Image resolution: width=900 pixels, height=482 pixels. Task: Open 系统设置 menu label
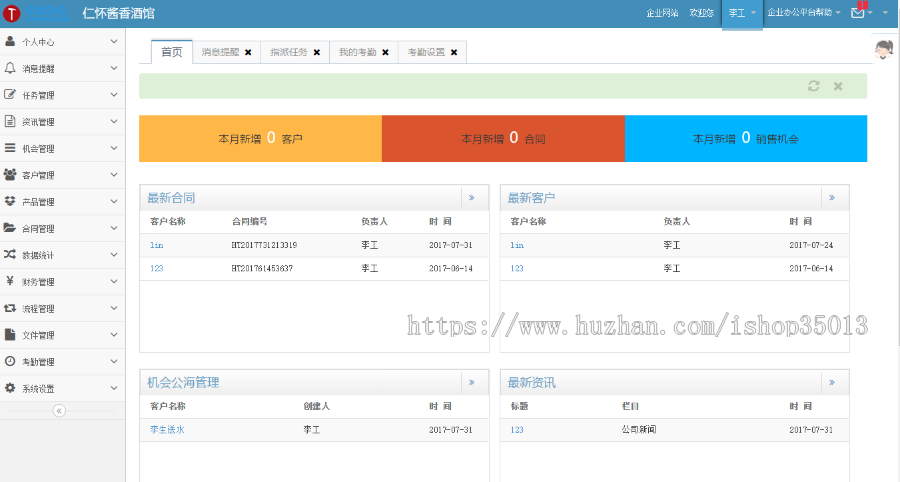coord(38,388)
